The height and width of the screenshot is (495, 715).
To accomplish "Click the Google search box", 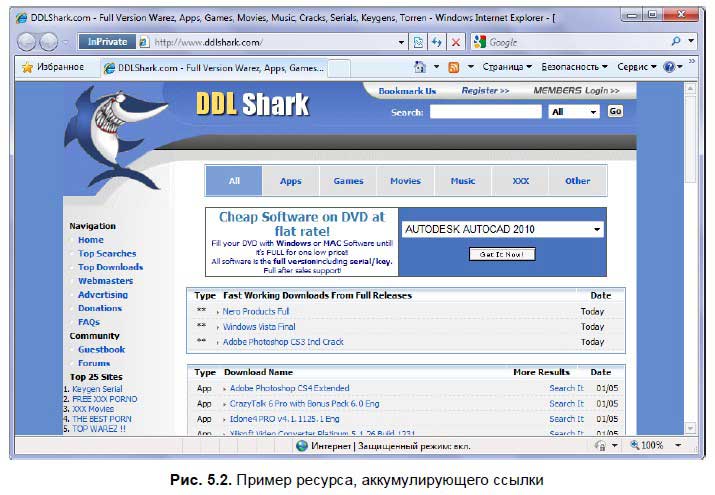I will [x=577, y=42].
